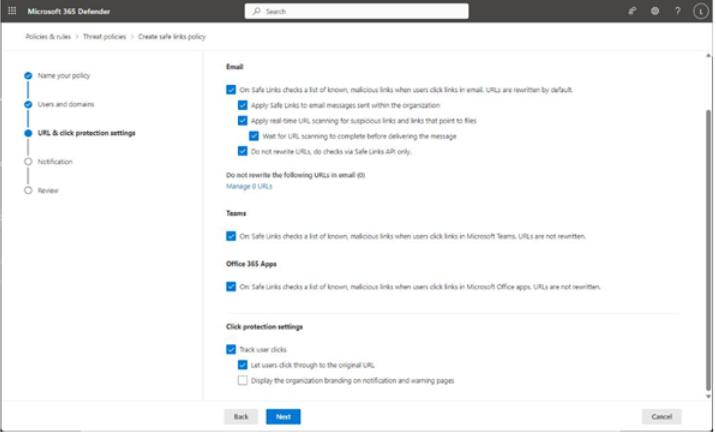
Task: Go to Policies & rules breadcrumb
Action: click(48, 37)
